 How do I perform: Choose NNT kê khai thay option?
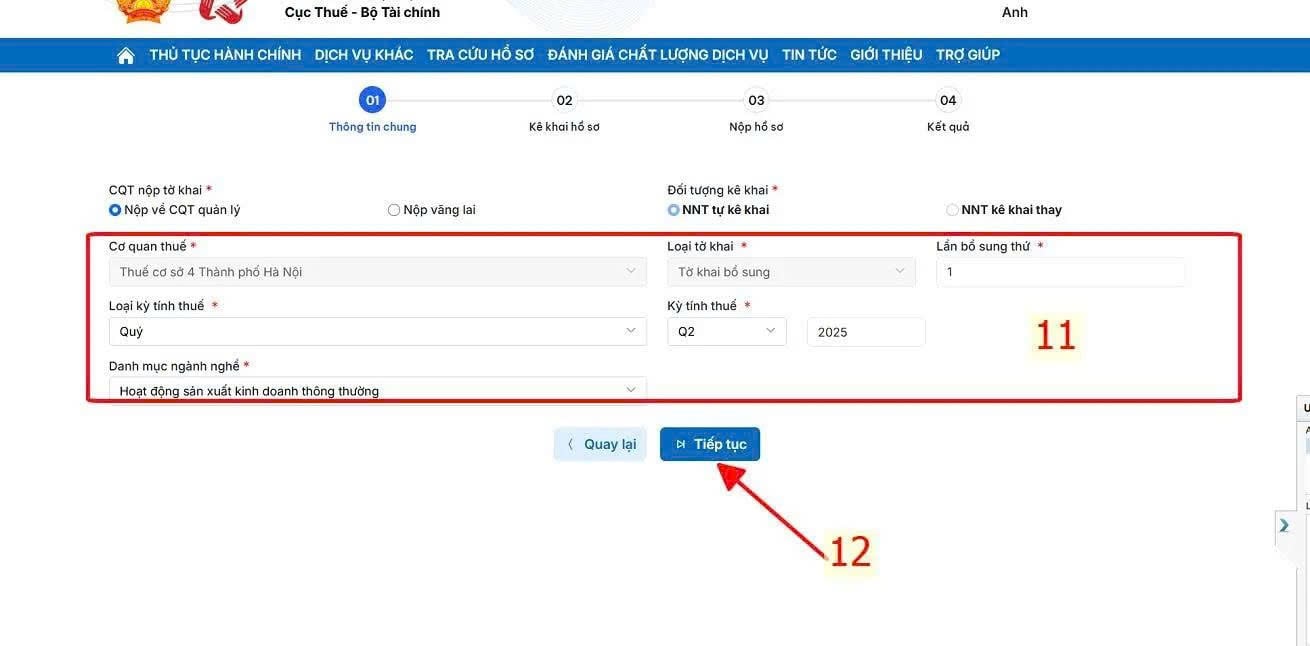pos(952,210)
